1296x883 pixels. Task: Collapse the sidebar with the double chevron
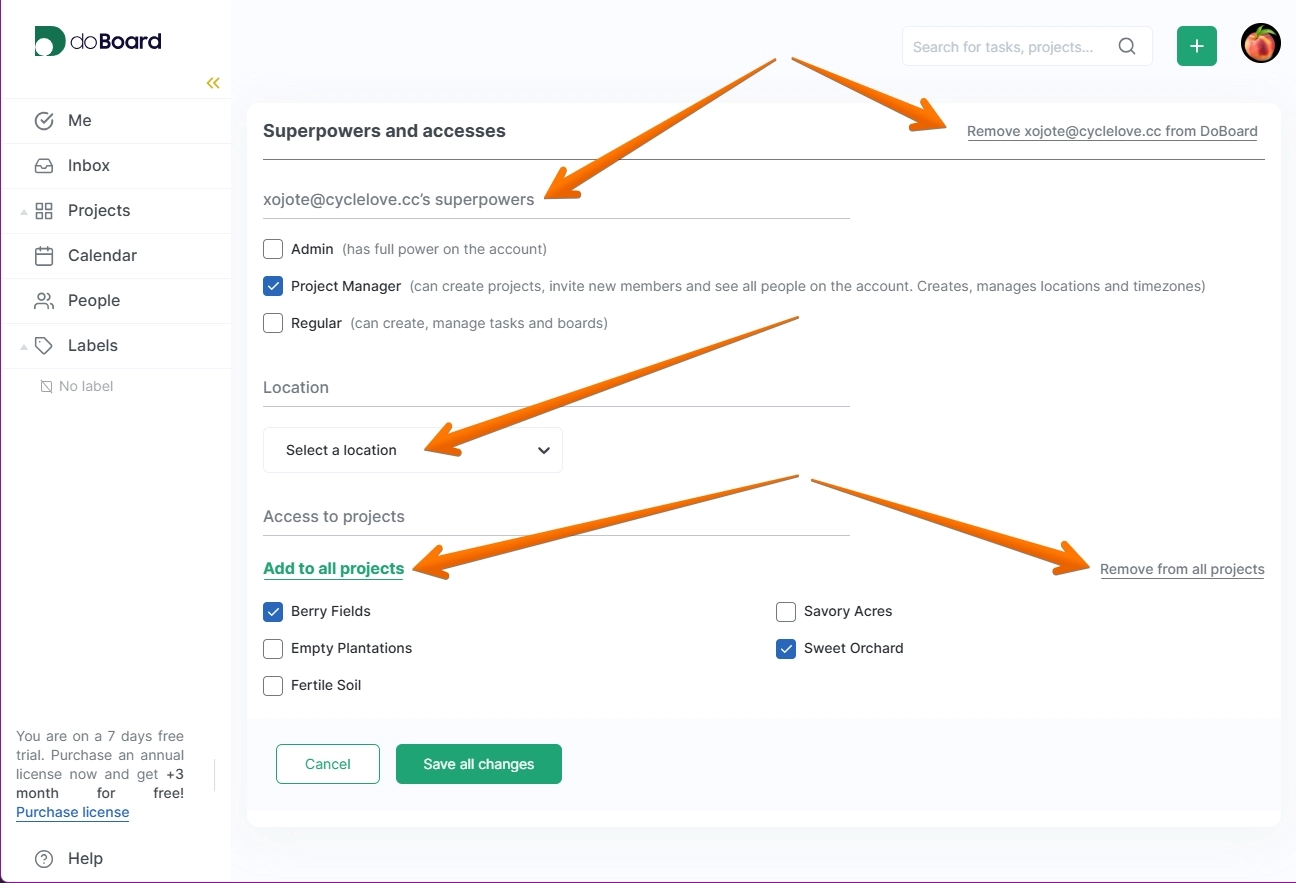tap(212, 83)
